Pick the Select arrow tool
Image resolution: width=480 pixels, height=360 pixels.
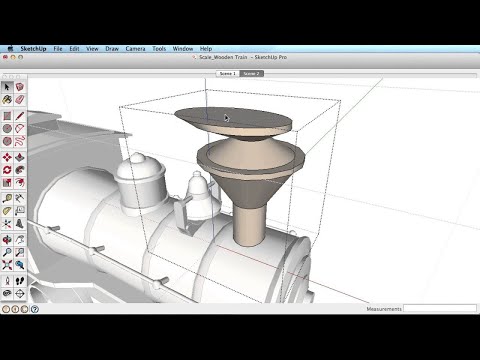pos(7,87)
